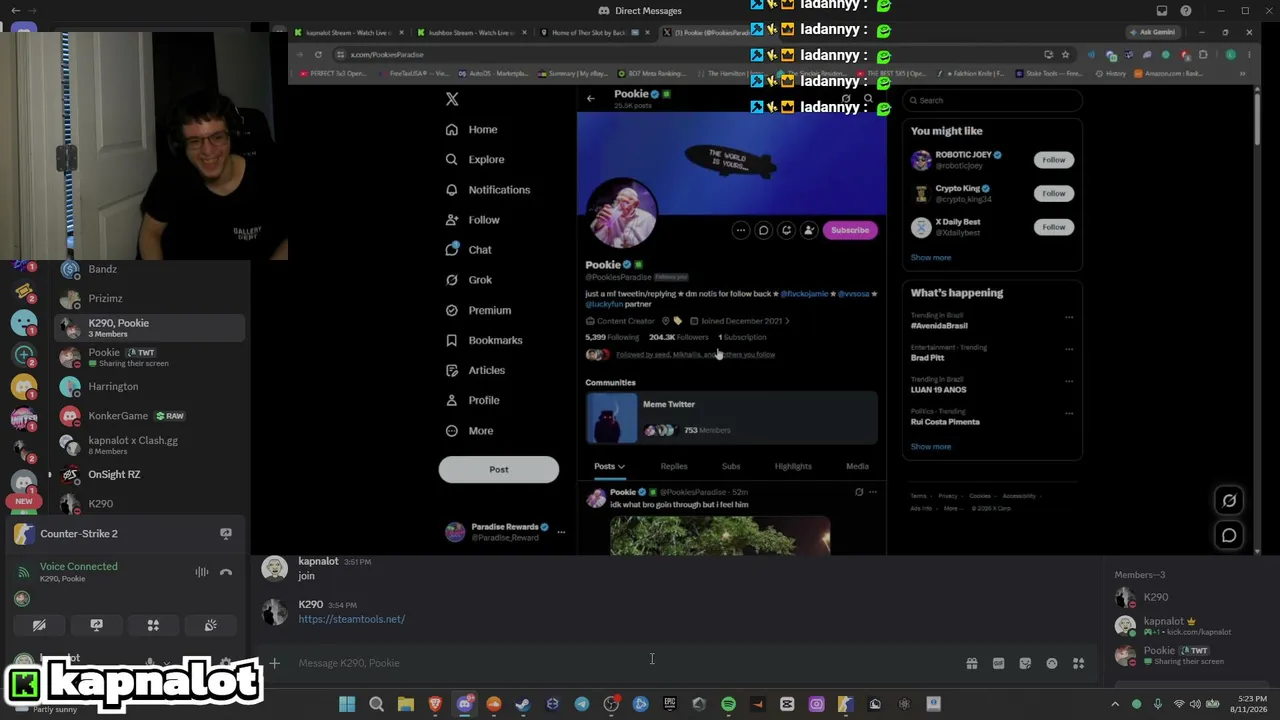
Task: Open the apps icon in message bar
Action: (x=1078, y=663)
